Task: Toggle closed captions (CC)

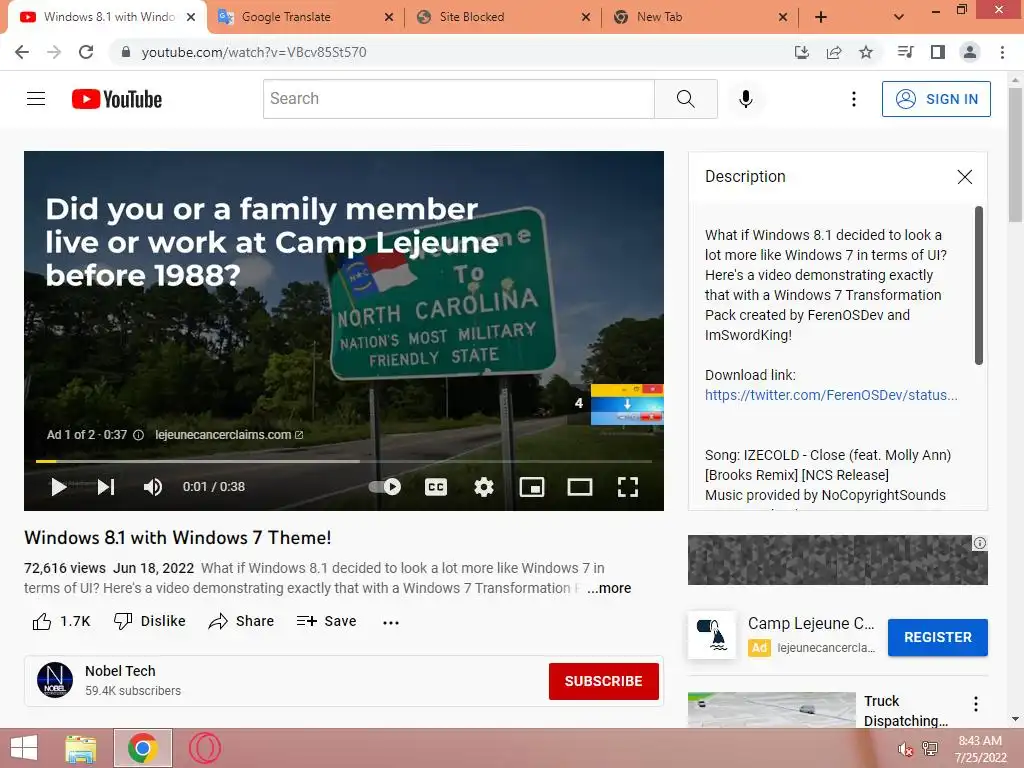Action: point(436,487)
